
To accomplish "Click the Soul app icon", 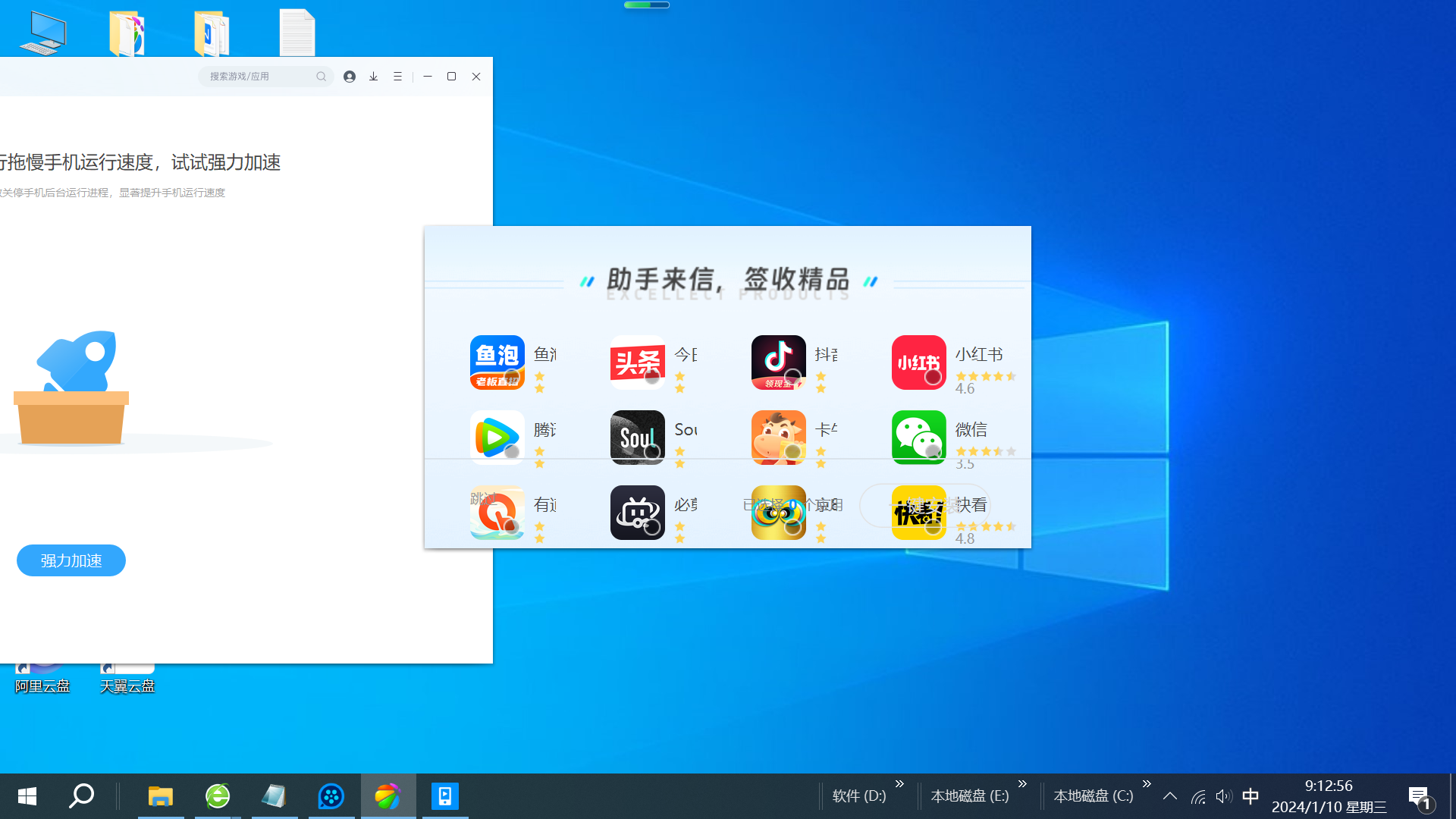I will (x=638, y=438).
